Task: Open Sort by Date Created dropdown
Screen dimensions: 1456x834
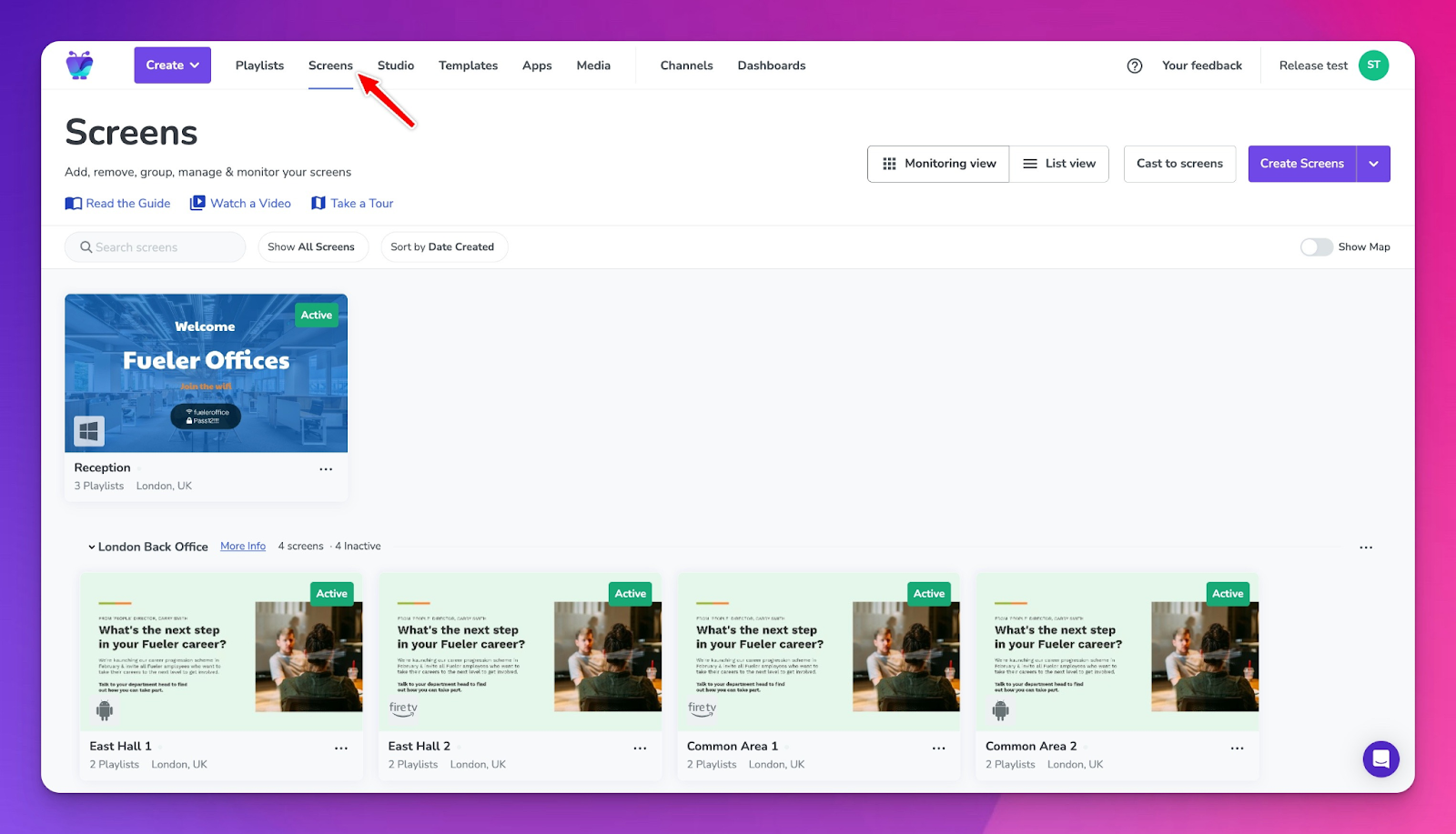Action: point(442,247)
